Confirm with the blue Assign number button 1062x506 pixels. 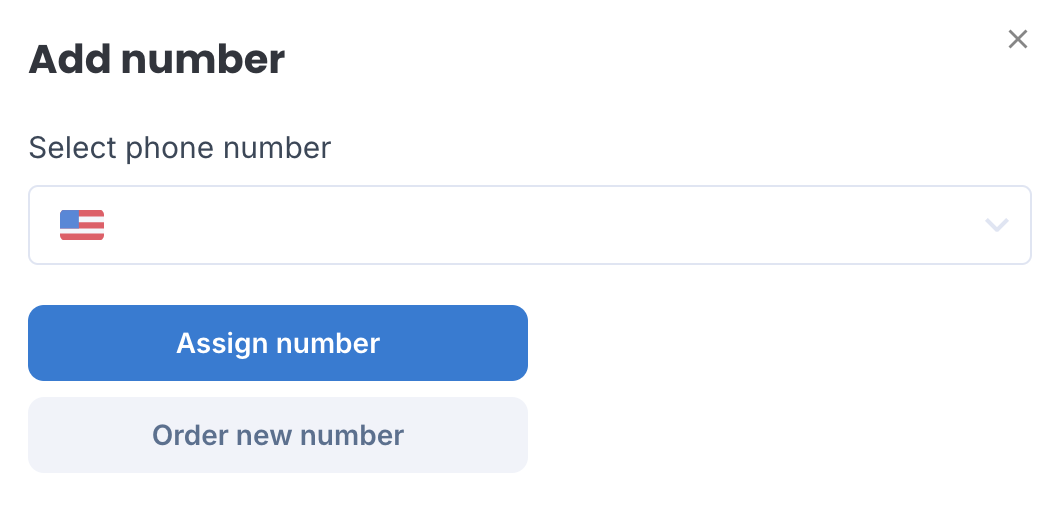click(278, 343)
